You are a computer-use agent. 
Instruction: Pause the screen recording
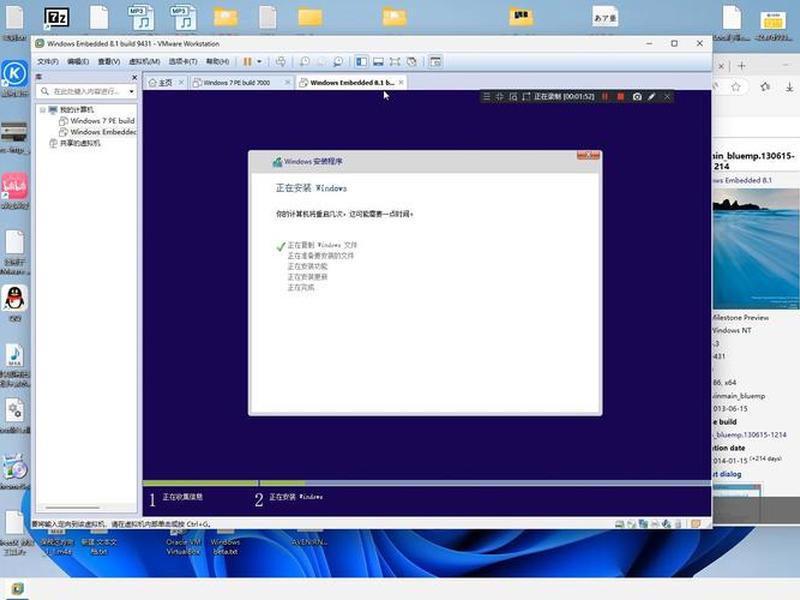click(605, 96)
